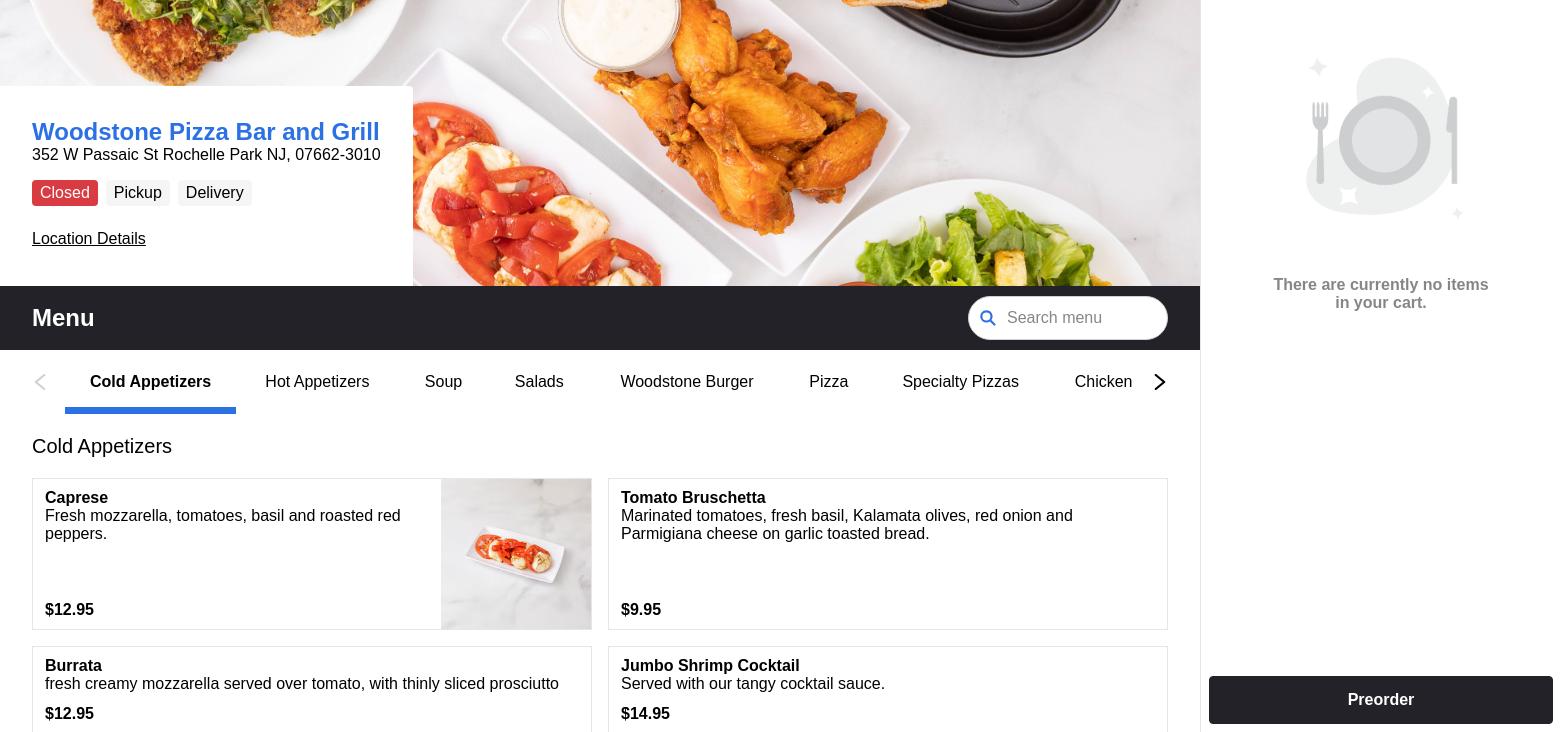Open the Caprese dish thumbnail photo

[x=516, y=554]
